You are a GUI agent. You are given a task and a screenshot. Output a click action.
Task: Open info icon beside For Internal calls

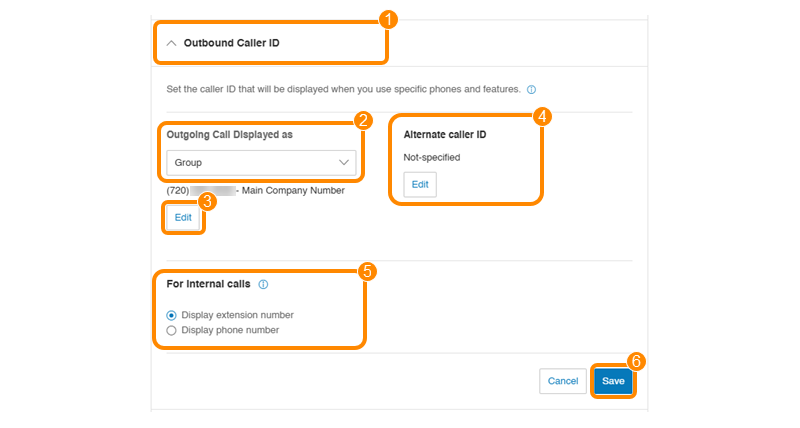tap(263, 284)
